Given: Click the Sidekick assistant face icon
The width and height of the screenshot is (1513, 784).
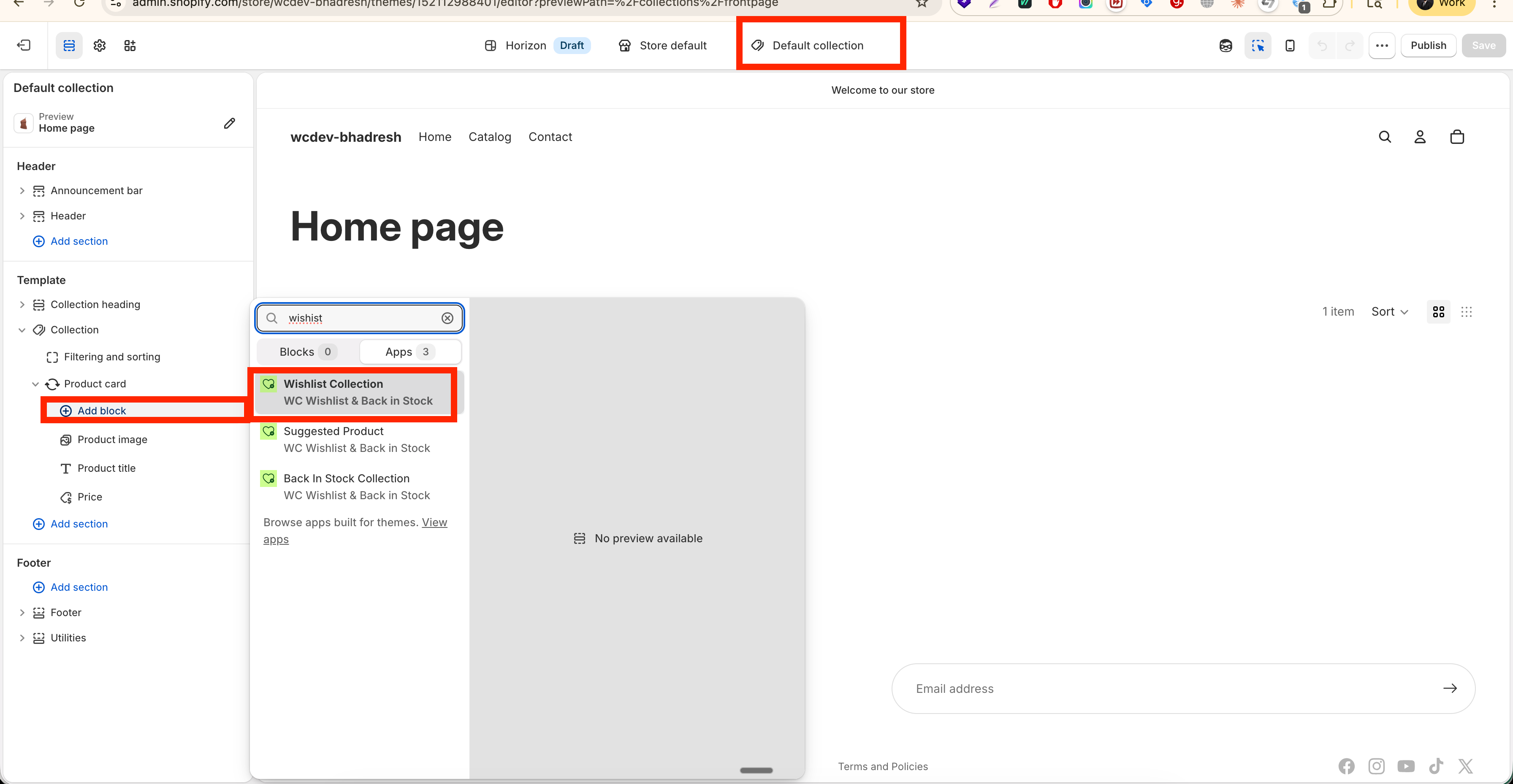Looking at the screenshot, I should point(1226,45).
